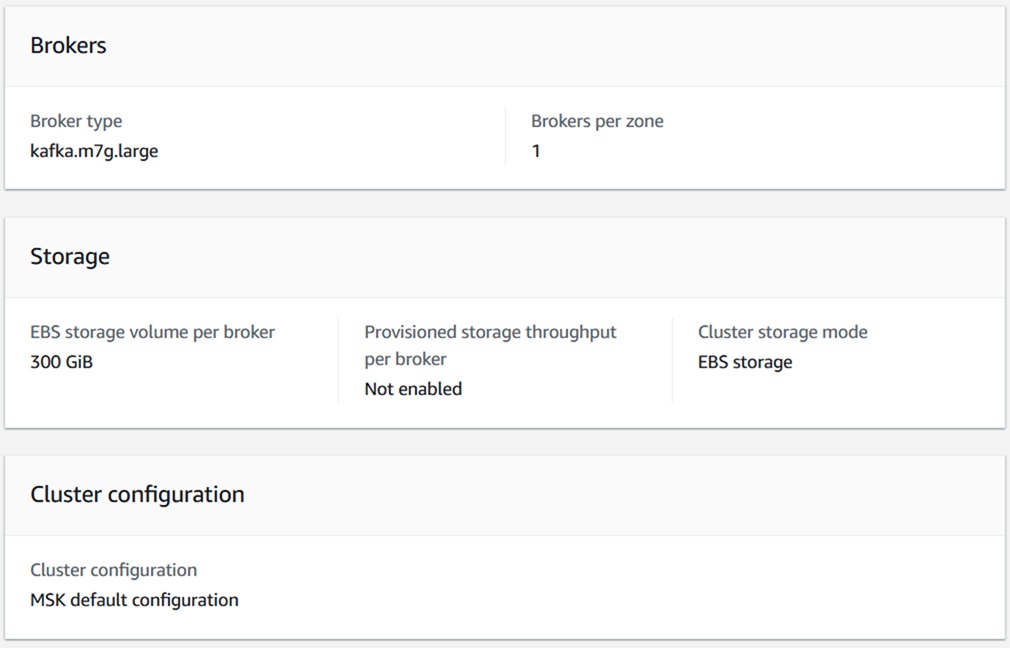This screenshot has width=1010, height=648.
Task: Click the Brokers section heading
Action: coord(68,46)
